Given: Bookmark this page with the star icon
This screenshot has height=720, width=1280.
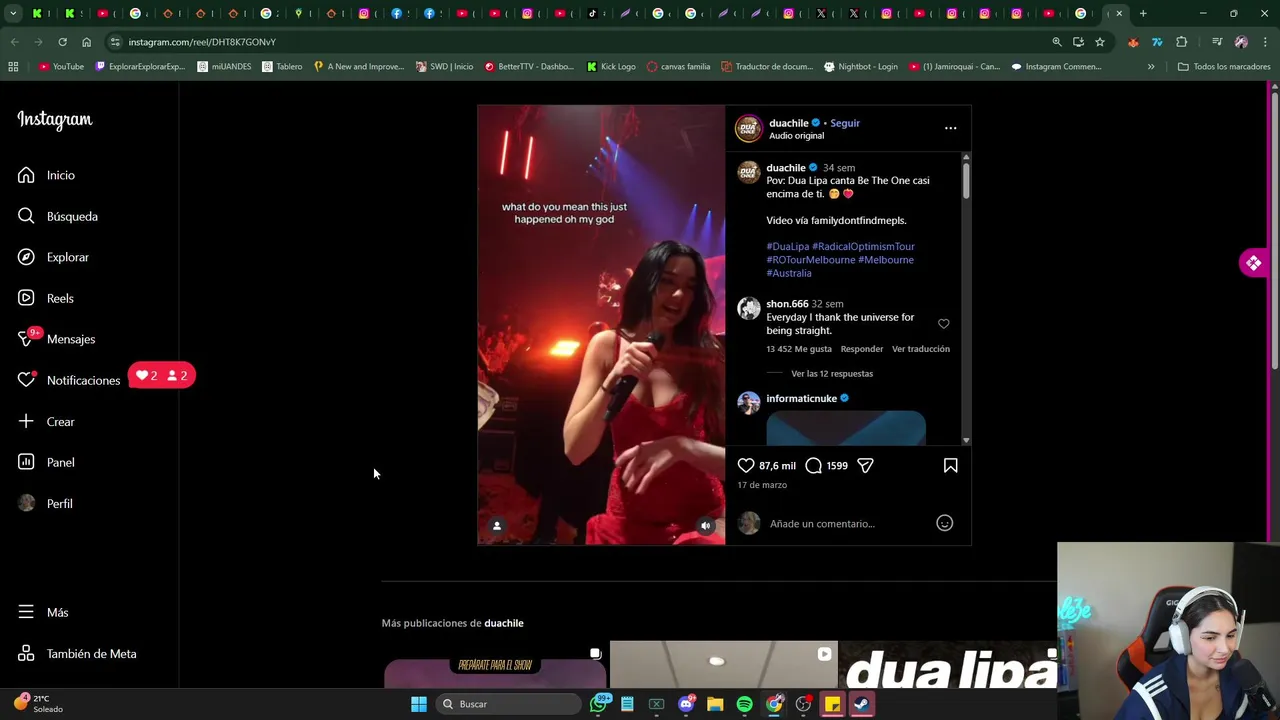Looking at the screenshot, I should (x=1100, y=42).
